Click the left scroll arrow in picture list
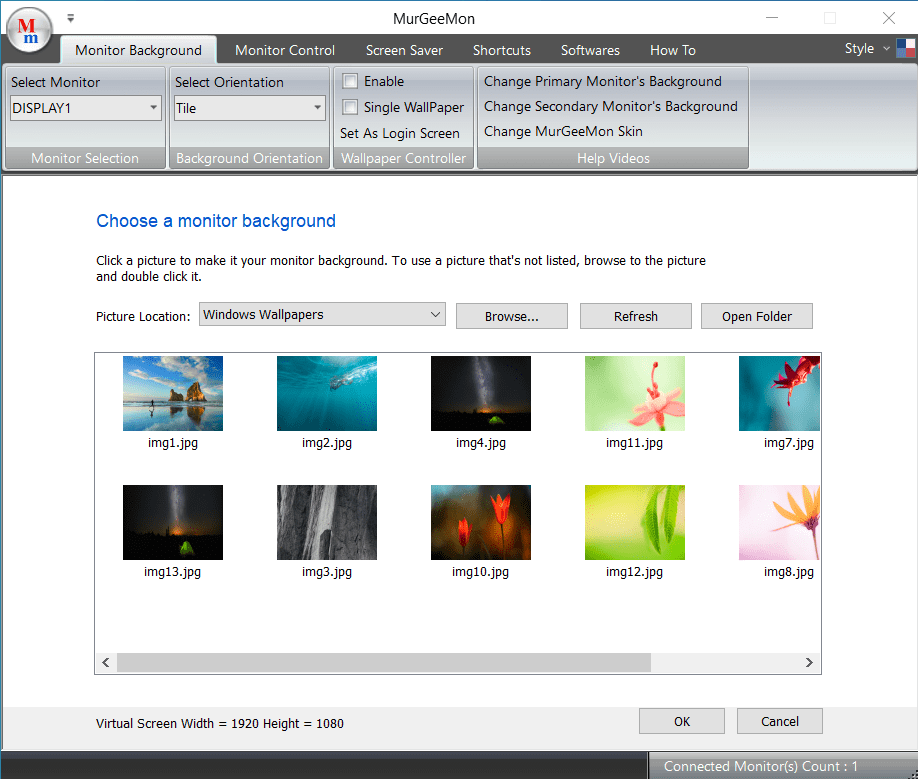Screen dimensions: 918x779 pyautogui.click(x=106, y=663)
